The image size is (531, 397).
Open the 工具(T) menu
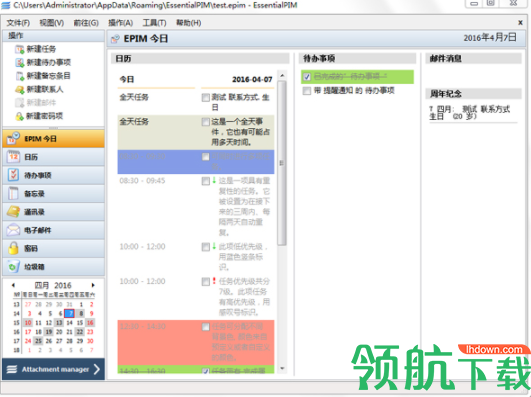point(154,23)
